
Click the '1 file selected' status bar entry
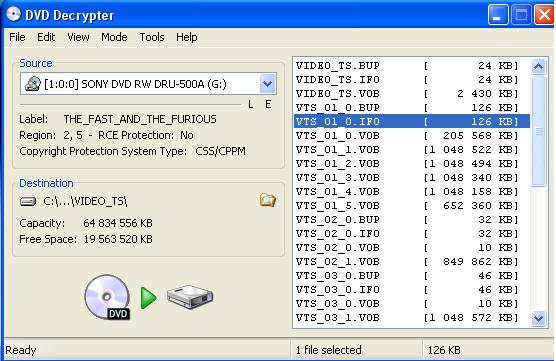(x=328, y=350)
